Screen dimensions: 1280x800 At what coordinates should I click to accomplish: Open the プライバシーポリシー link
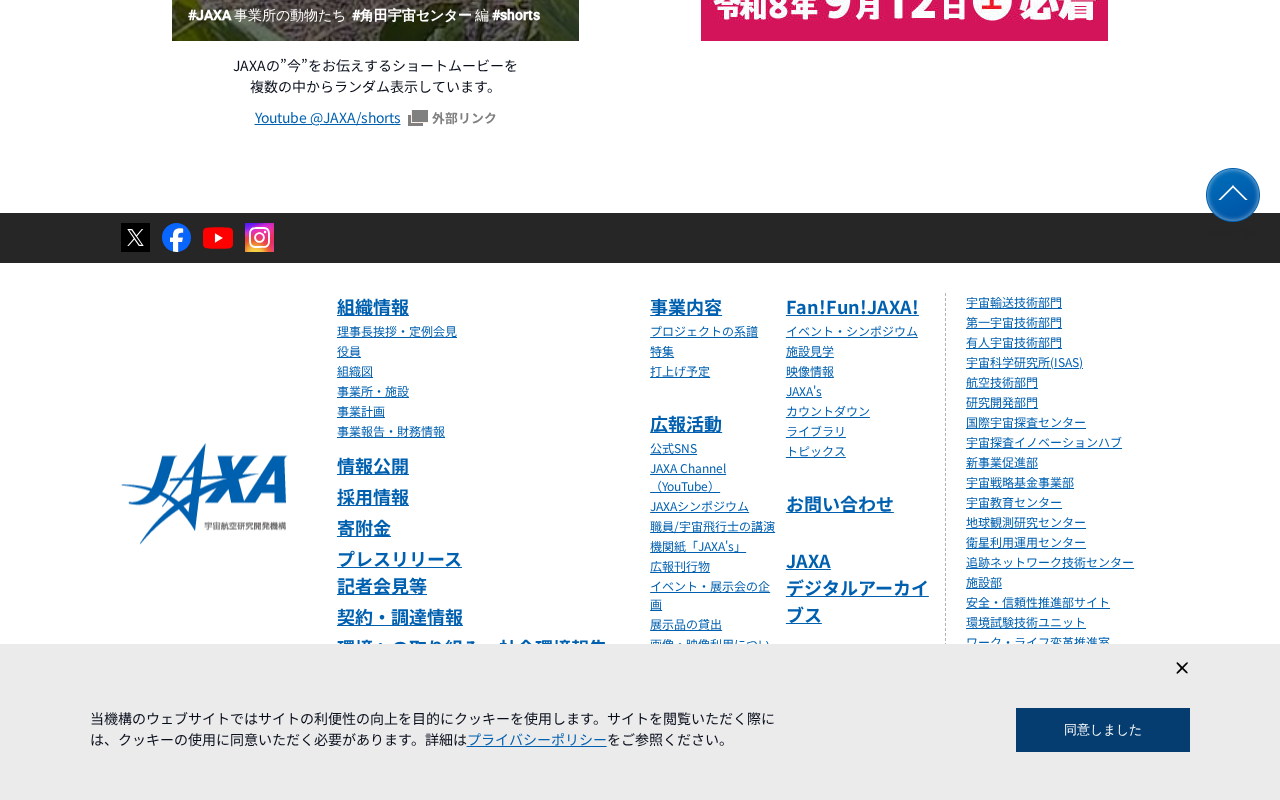(x=537, y=740)
